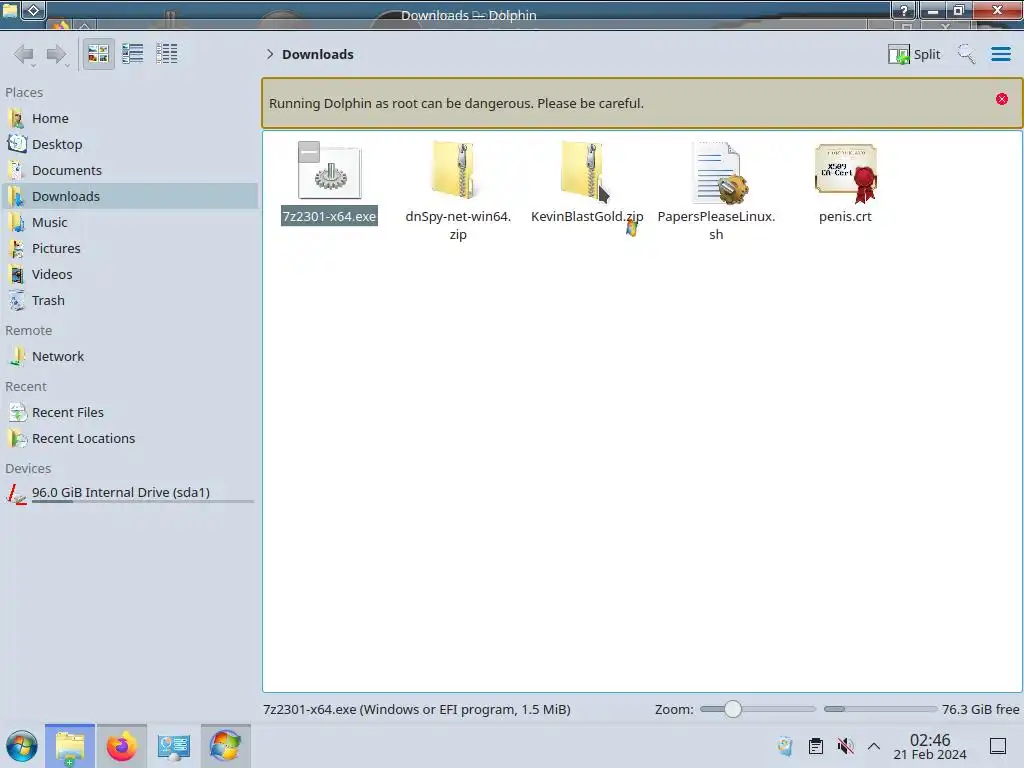This screenshot has height=768, width=1024.
Task: Open 96.0 GiB Internal Drive (sda1)
Action: (130, 494)
